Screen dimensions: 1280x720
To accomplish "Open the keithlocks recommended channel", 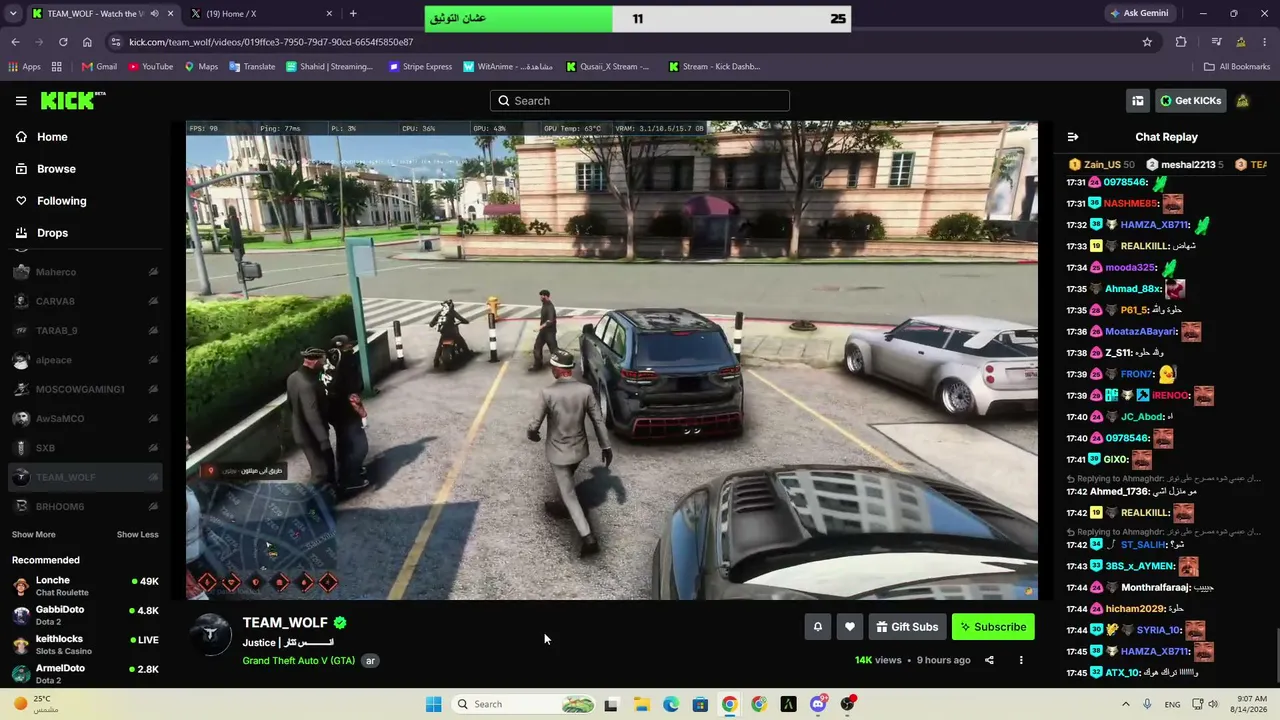I will [x=85, y=645].
